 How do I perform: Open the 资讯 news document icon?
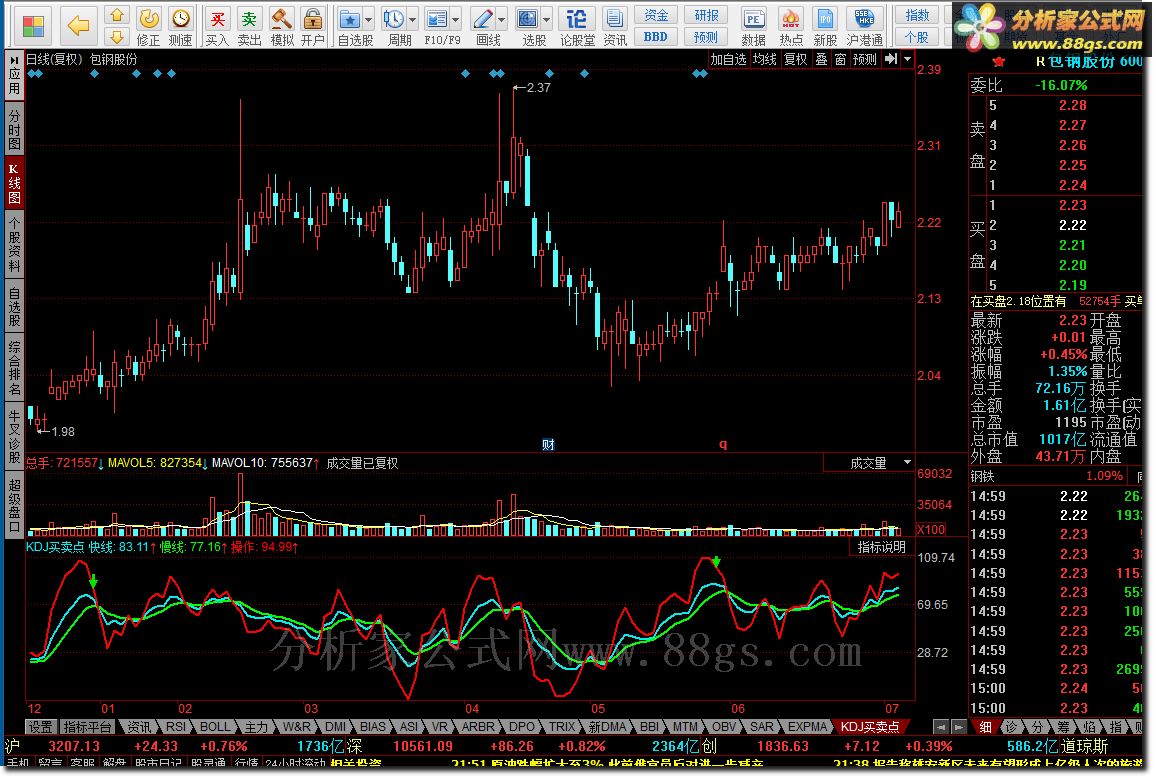[615, 26]
